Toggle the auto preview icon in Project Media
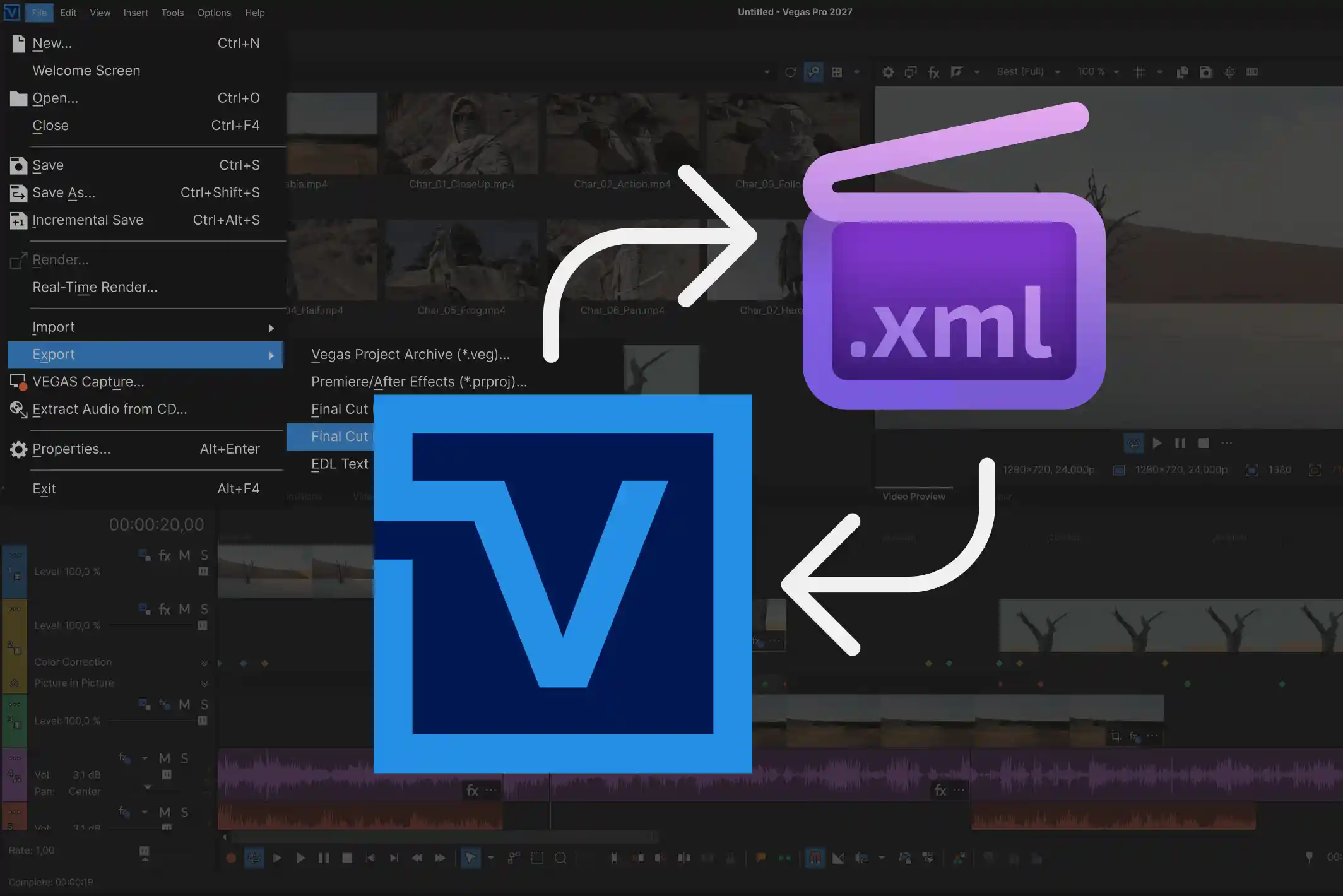Image resolution: width=1343 pixels, height=896 pixels. tap(813, 72)
